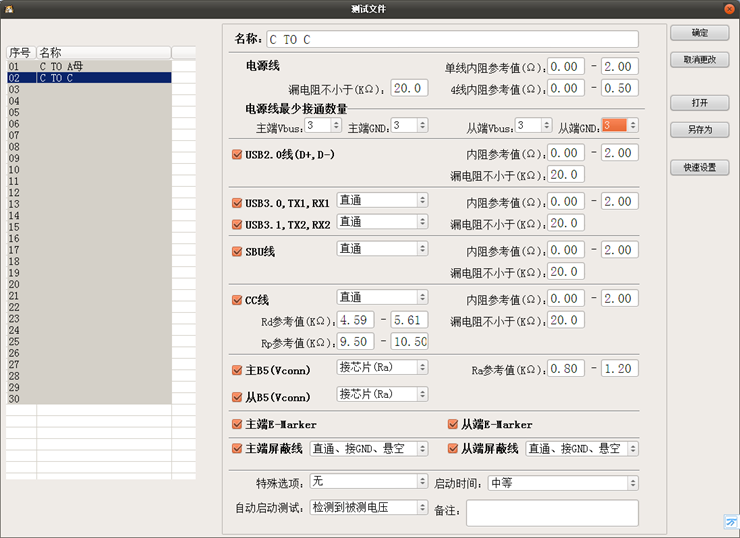Click the blue input method icon at bottom right
Image resolution: width=740 pixels, height=538 pixels.
click(x=730, y=521)
